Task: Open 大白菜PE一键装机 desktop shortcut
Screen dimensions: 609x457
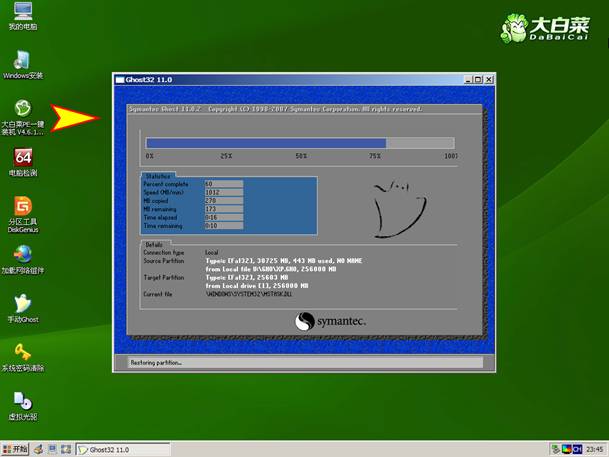Action: (22, 108)
